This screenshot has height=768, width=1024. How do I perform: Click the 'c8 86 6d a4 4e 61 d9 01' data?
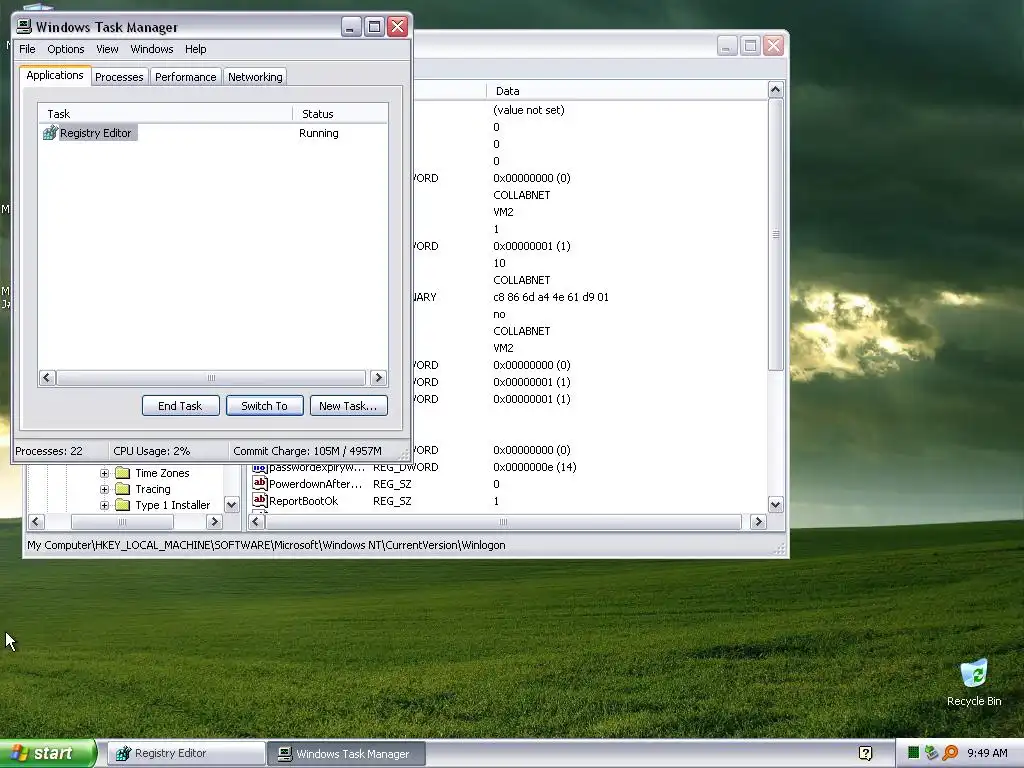(551, 297)
